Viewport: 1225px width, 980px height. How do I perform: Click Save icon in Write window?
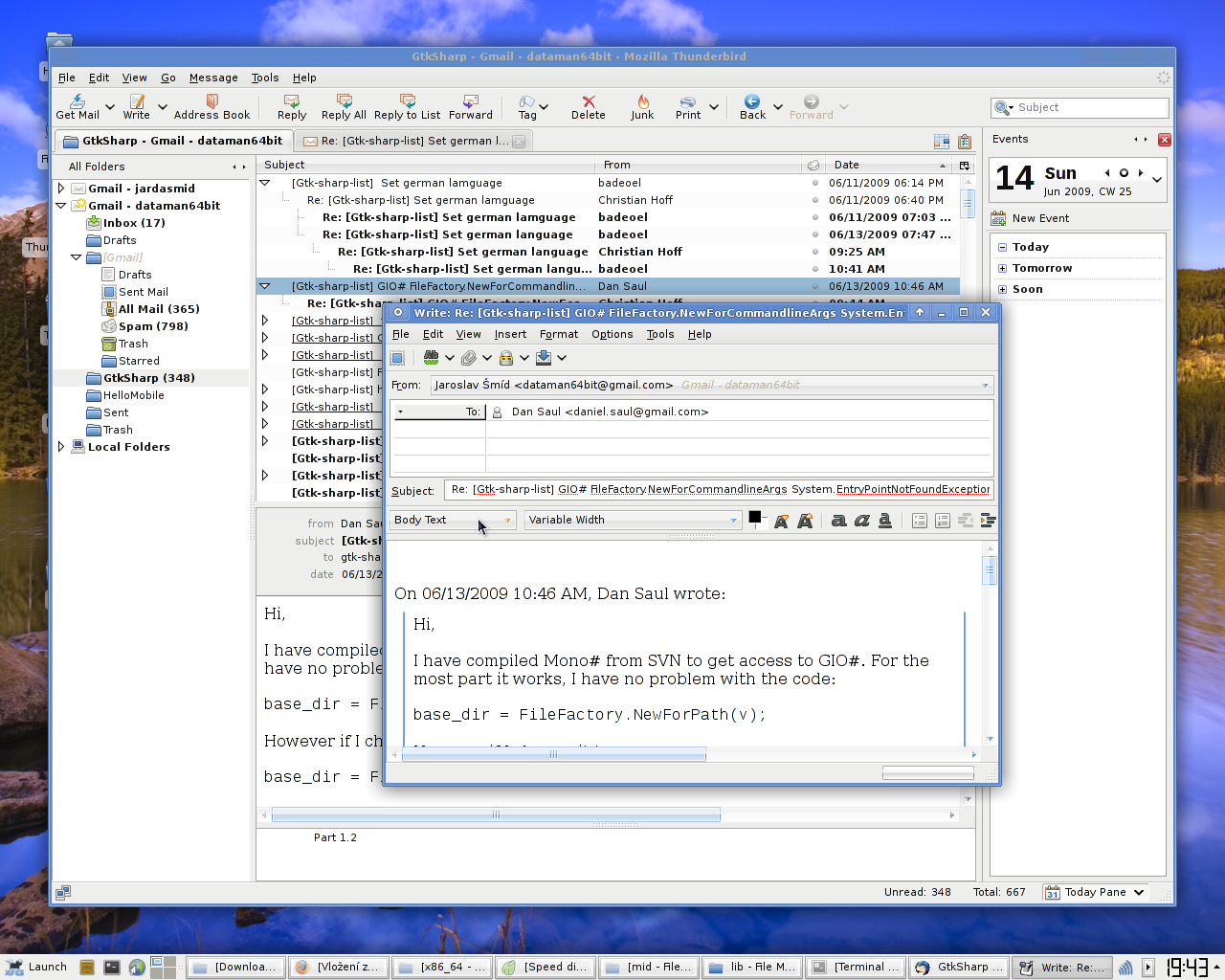(x=544, y=357)
